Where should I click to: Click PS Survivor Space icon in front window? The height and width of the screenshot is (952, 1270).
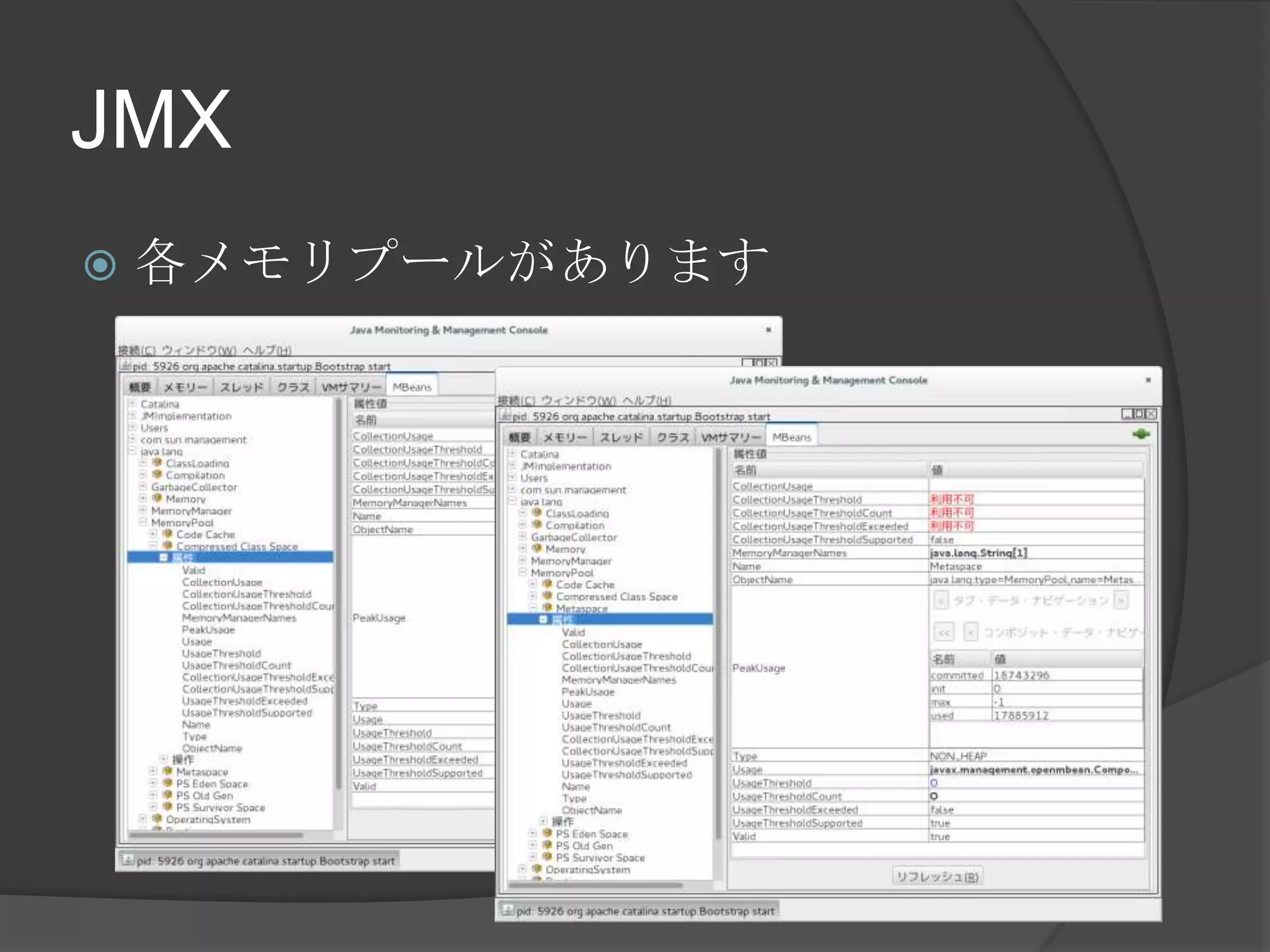click(548, 857)
